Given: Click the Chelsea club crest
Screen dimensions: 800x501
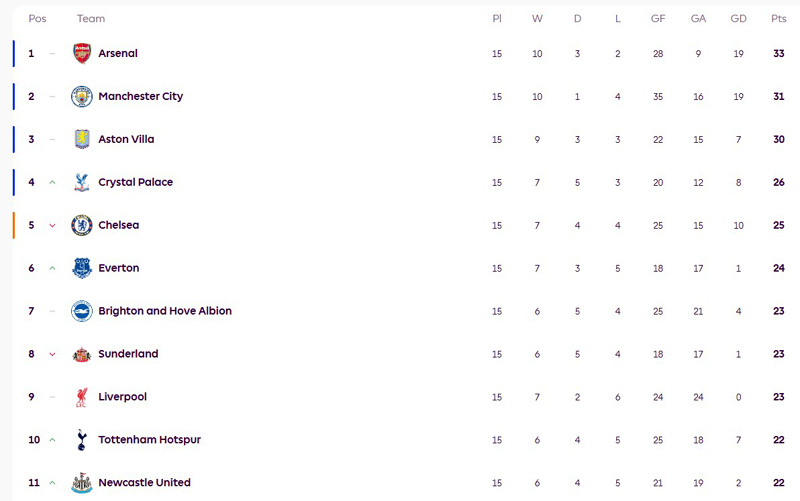Looking at the screenshot, I should [82, 226].
